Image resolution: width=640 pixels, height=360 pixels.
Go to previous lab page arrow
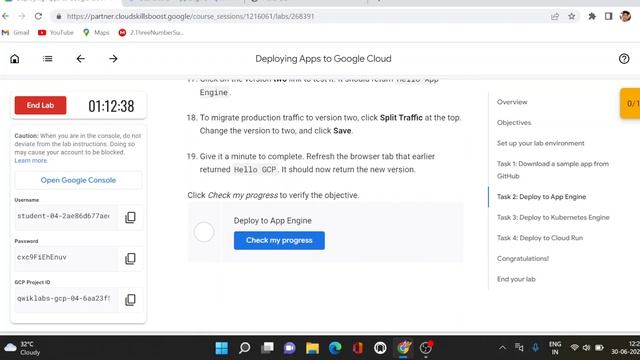pyautogui.click(x=80, y=59)
